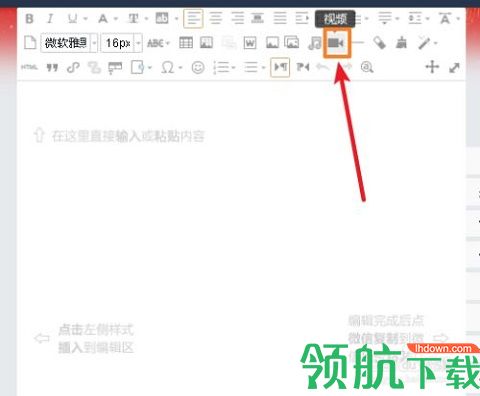Open the multi-image upload icon
Viewport: 480px width, 396px height.
[292, 43]
